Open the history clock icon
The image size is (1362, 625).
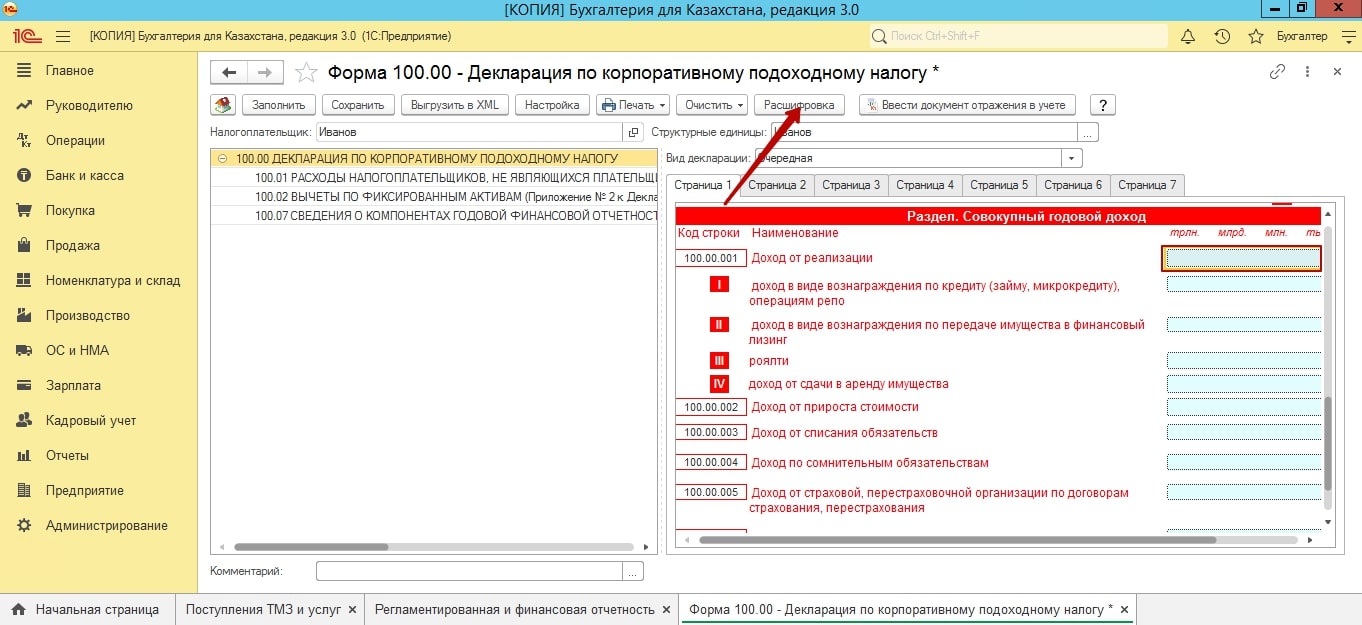(x=1222, y=37)
